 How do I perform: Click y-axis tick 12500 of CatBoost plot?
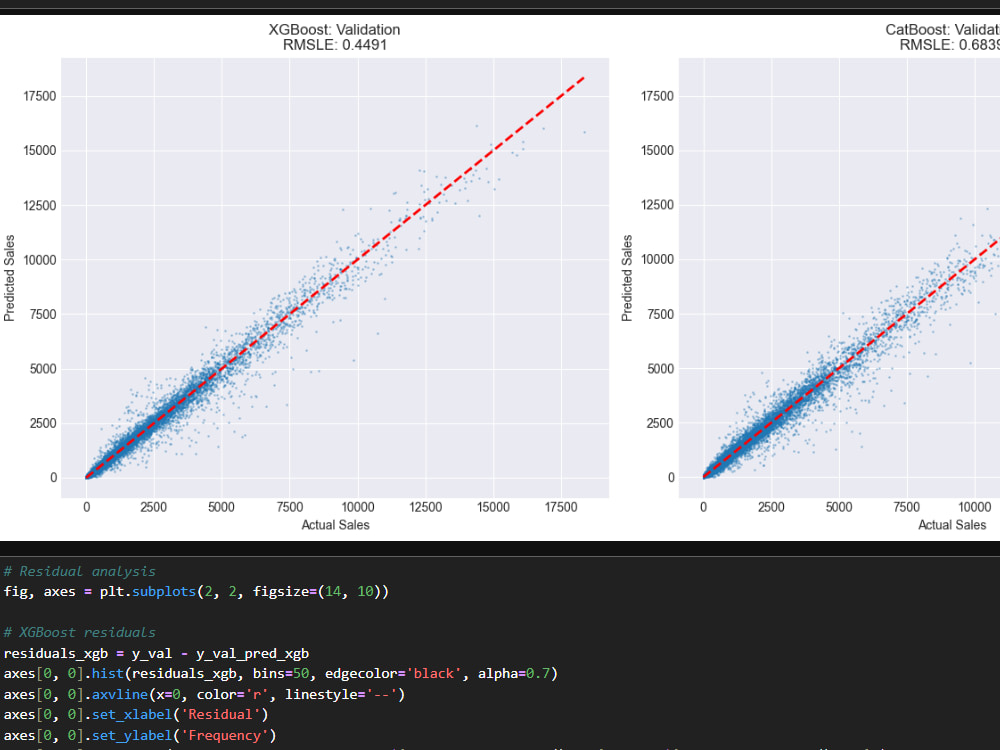tap(657, 205)
